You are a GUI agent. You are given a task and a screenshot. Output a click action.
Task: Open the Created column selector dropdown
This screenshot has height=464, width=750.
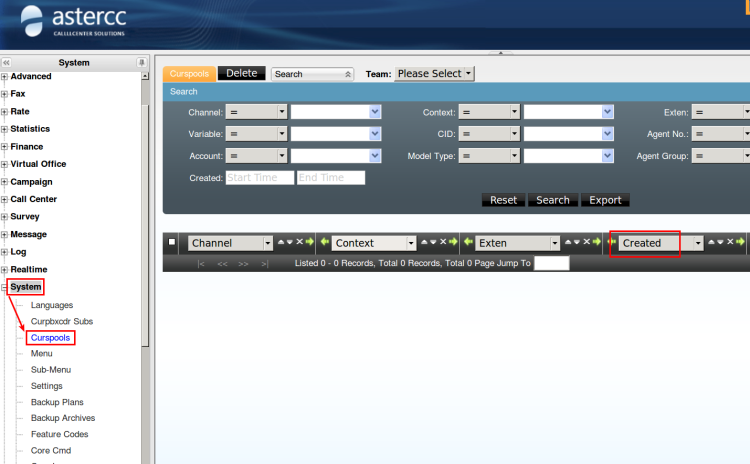[x=697, y=243]
